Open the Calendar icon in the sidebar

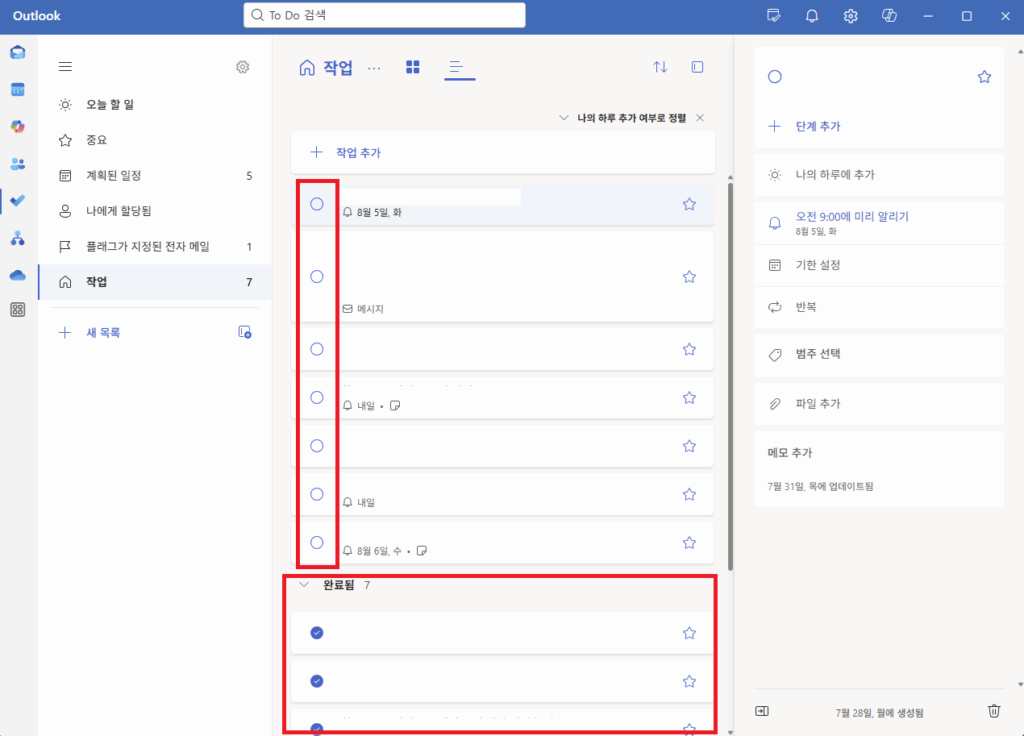click(17, 89)
